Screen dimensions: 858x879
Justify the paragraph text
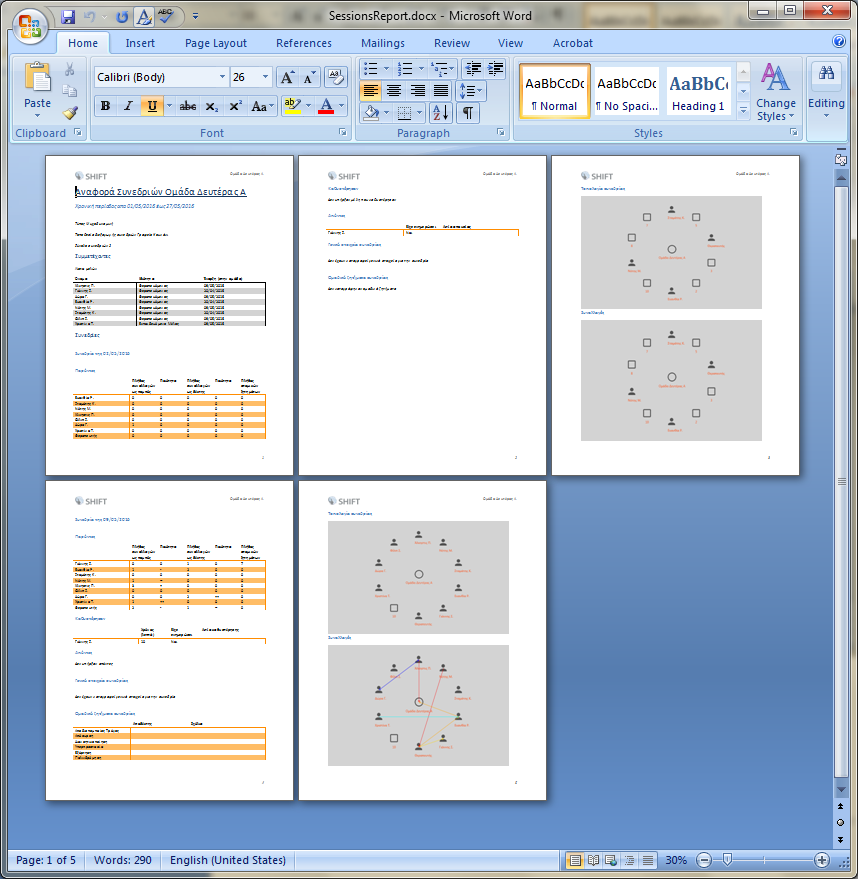441,90
